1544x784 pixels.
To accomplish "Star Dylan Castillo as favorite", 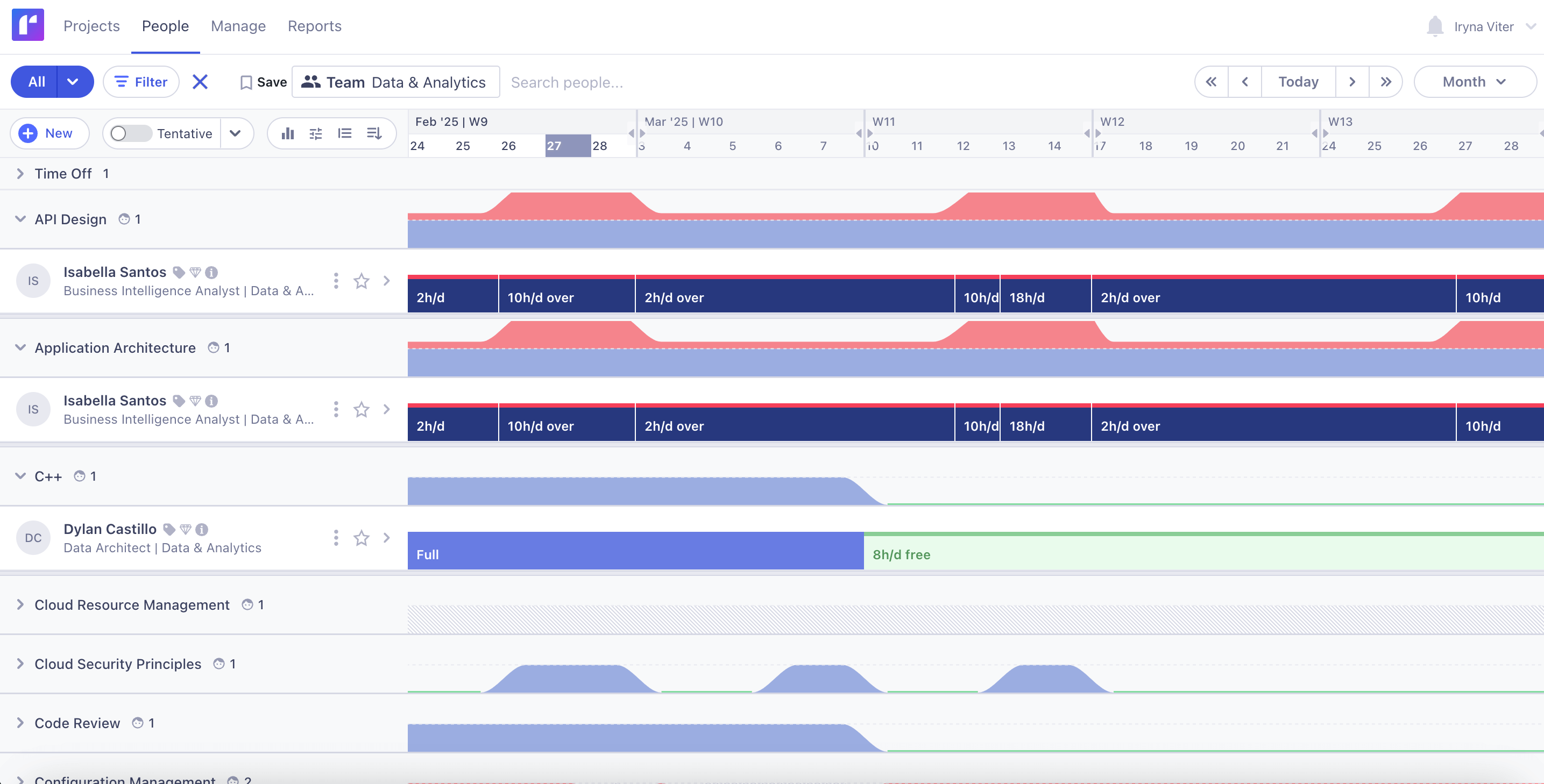I will point(362,538).
